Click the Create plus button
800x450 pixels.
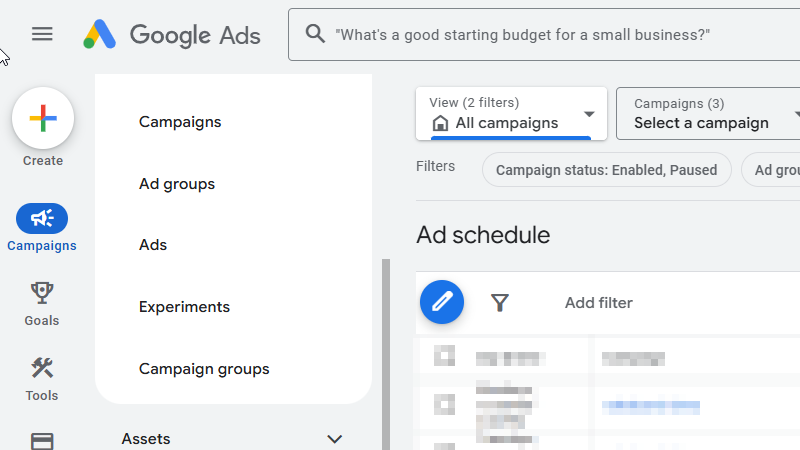click(43, 119)
